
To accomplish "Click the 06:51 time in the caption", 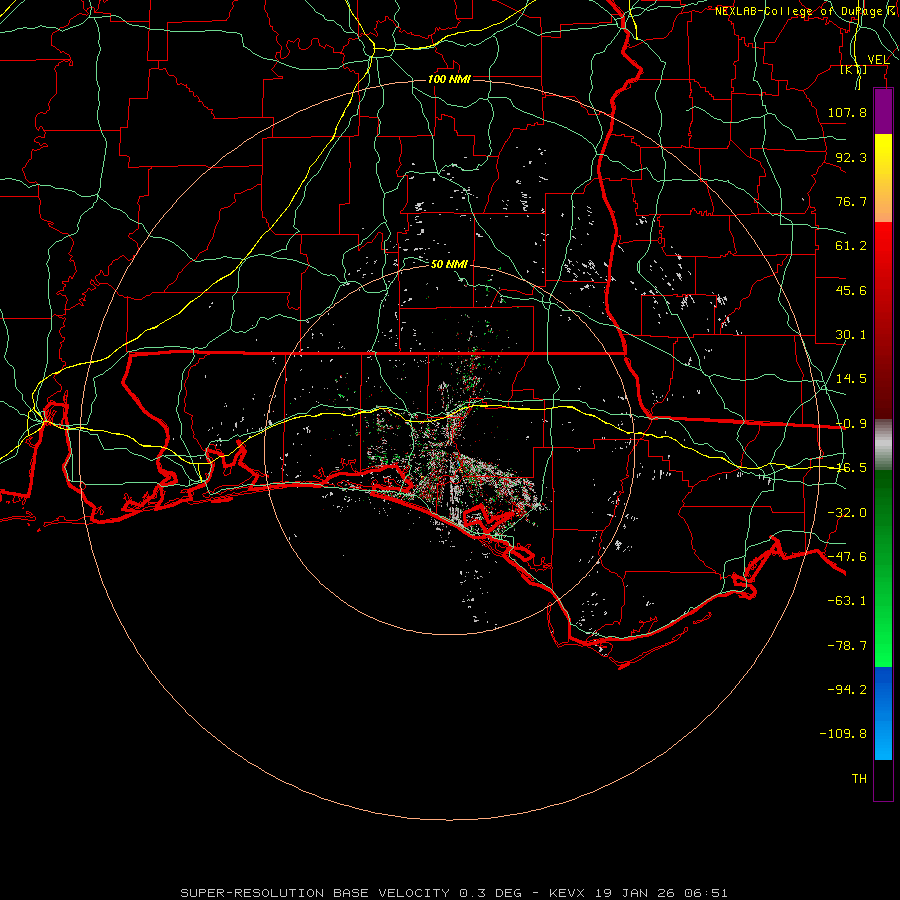I will 707,893.
